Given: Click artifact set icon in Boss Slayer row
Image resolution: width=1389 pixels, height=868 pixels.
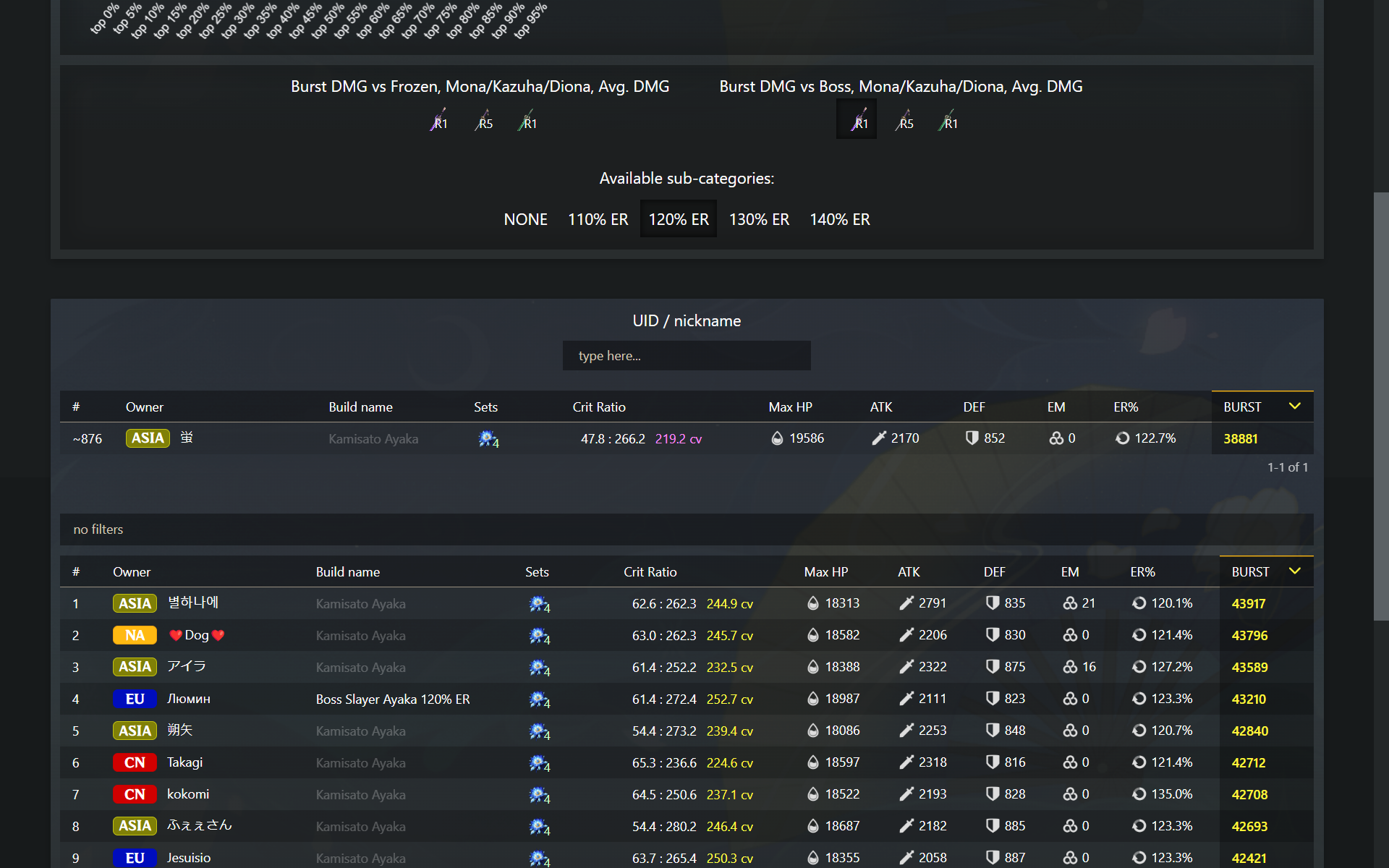Looking at the screenshot, I should point(540,699).
